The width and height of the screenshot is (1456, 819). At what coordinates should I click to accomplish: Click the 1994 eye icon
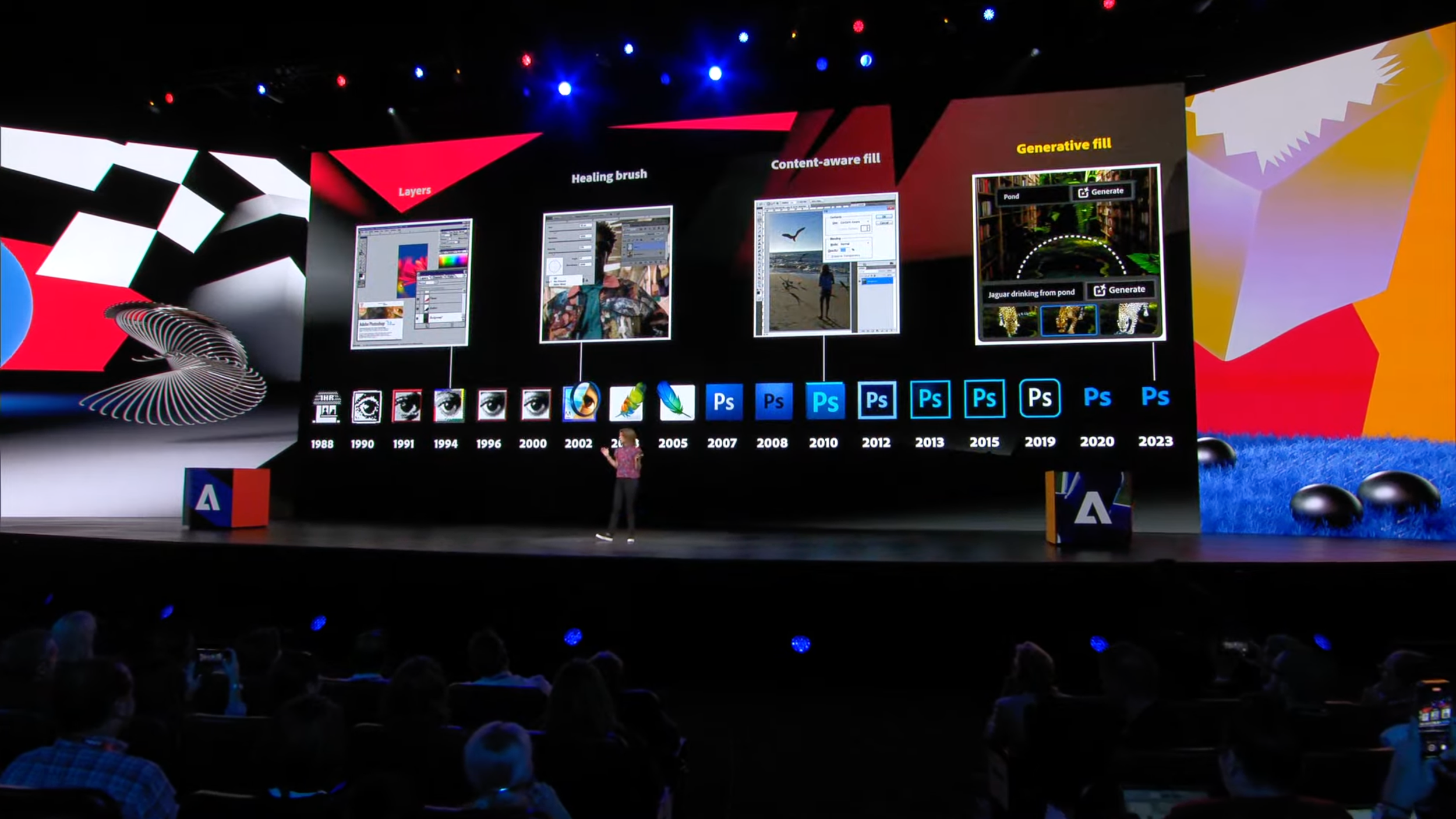coord(448,405)
